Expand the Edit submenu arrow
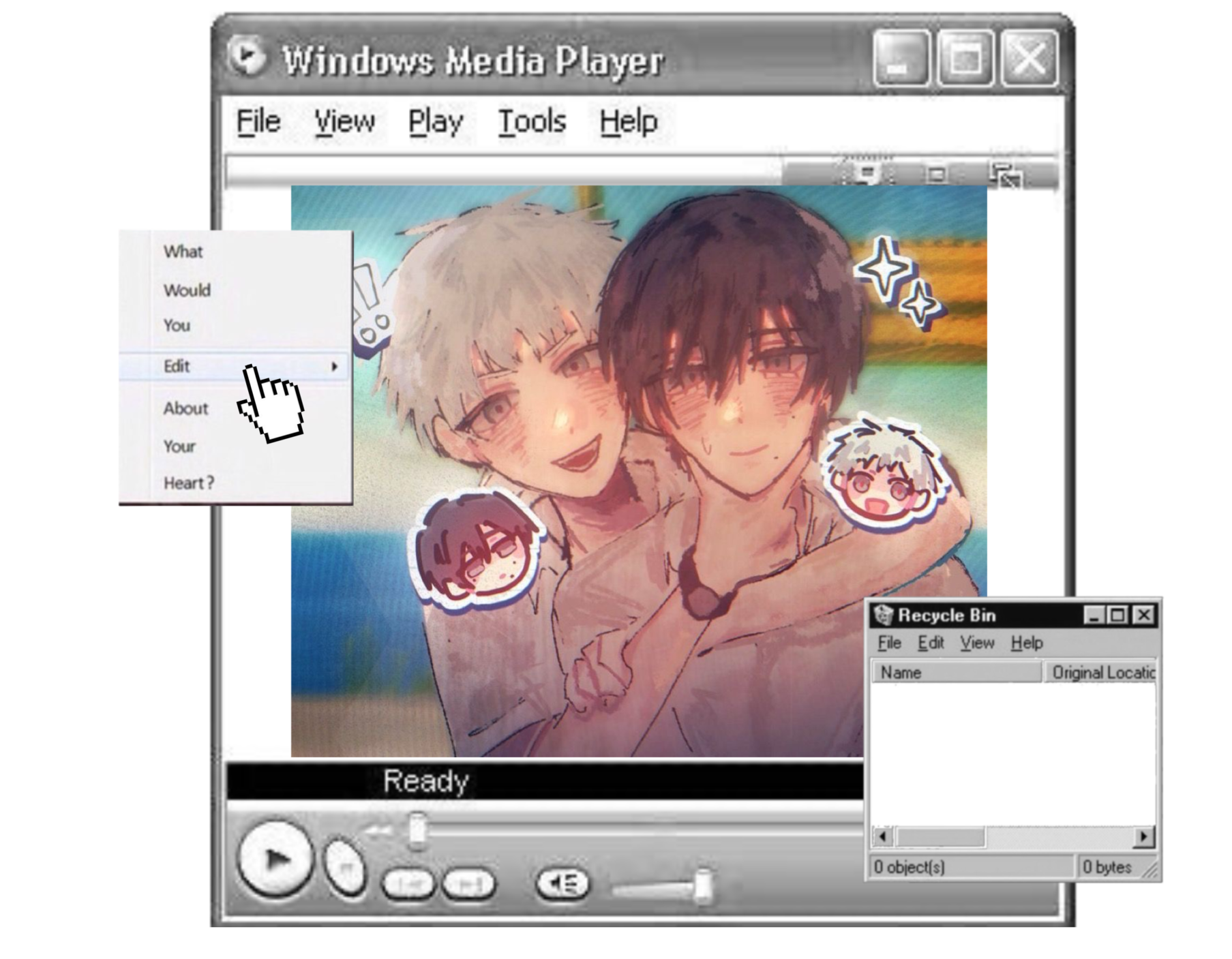1232x959 pixels. point(334,367)
